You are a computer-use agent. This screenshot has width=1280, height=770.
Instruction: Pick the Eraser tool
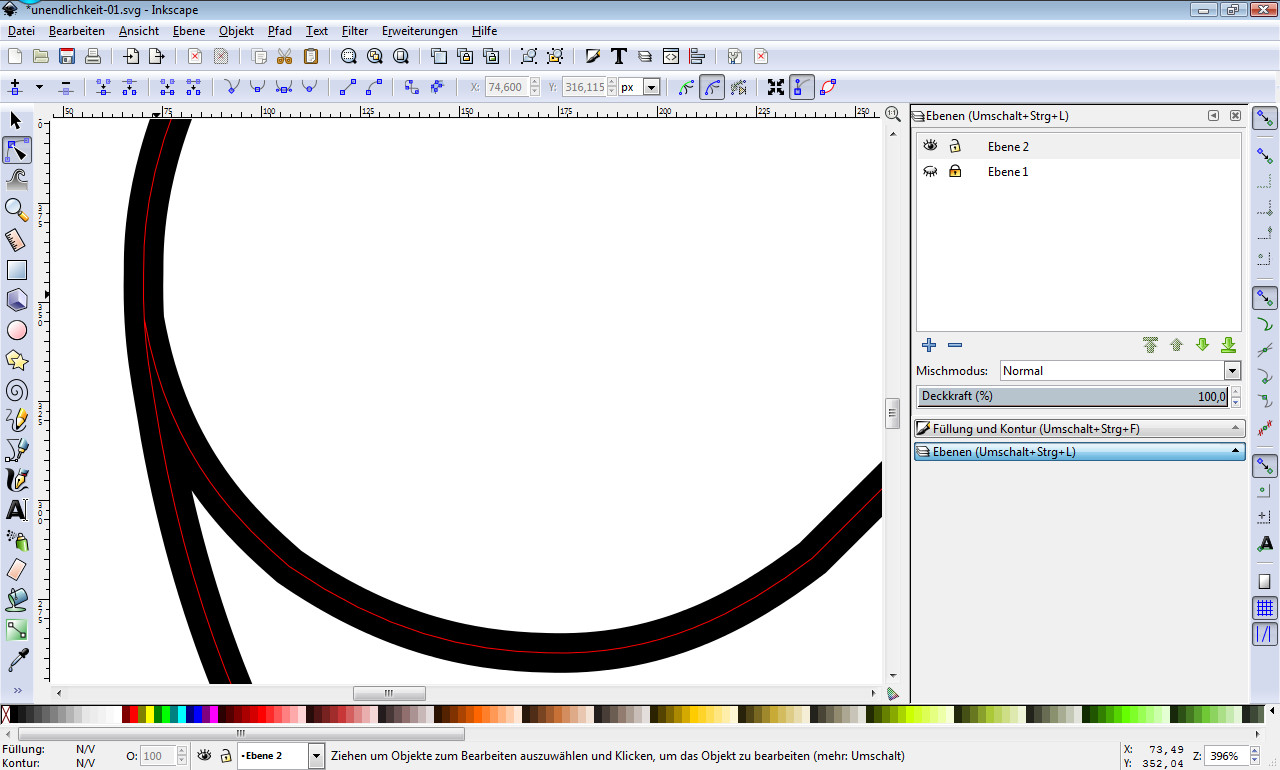[16, 570]
